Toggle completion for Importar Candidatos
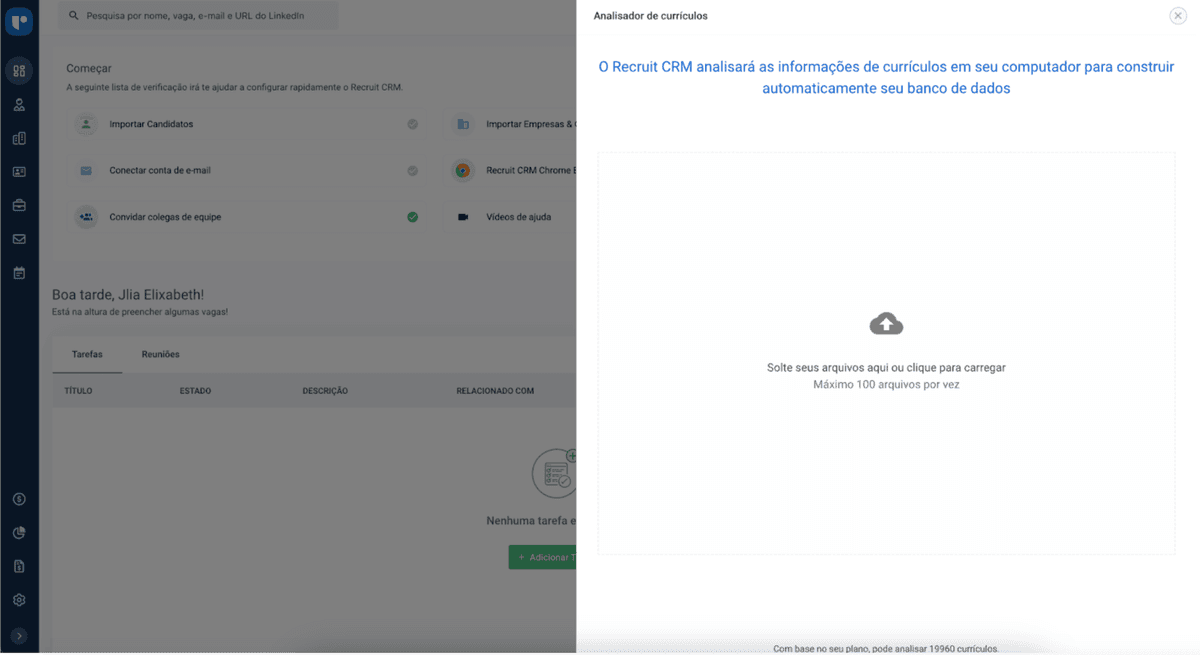Screen dimensions: 1200x655 (412, 124)
